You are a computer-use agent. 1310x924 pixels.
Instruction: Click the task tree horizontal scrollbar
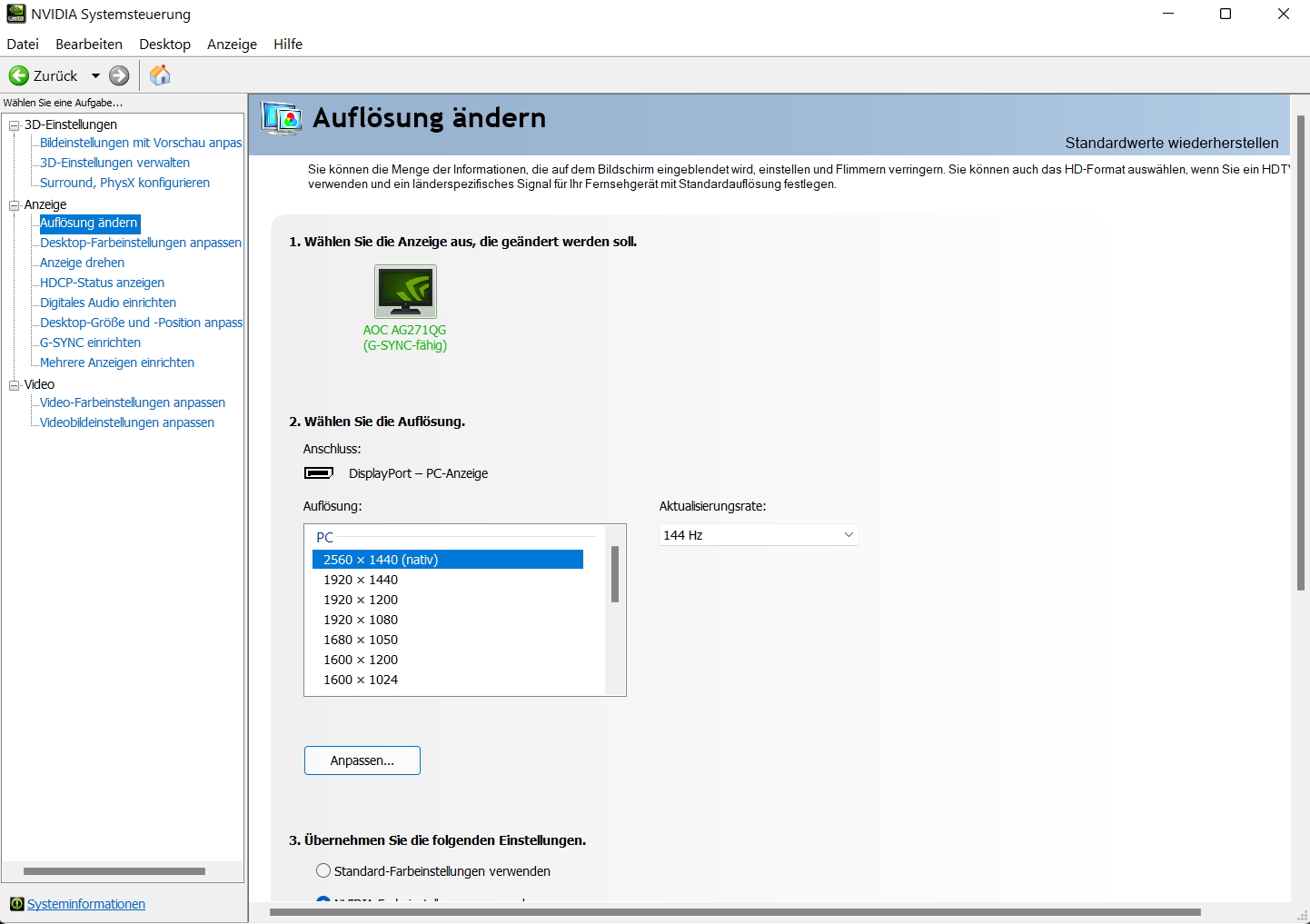(x=114, y=871)
